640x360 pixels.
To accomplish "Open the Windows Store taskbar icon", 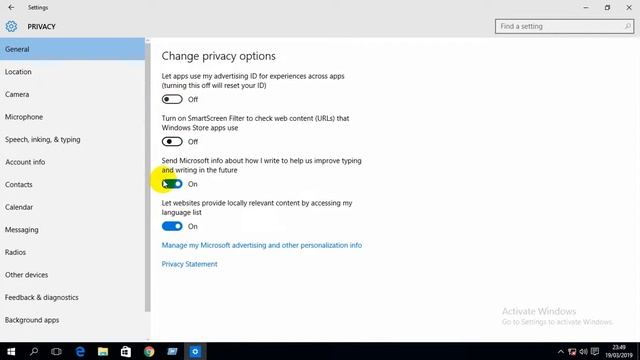I will point(126,351).
